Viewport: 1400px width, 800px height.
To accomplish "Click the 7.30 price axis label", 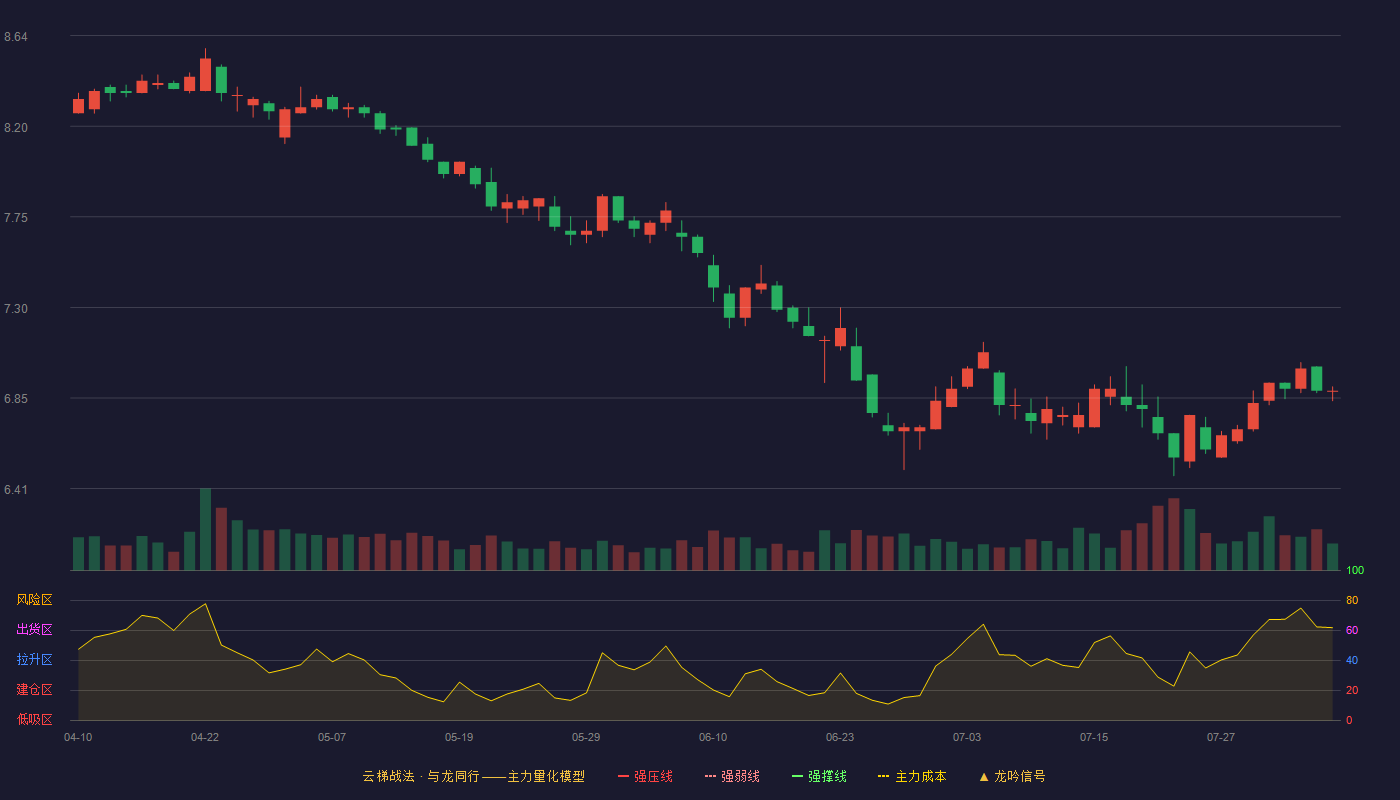I will 16,309.
